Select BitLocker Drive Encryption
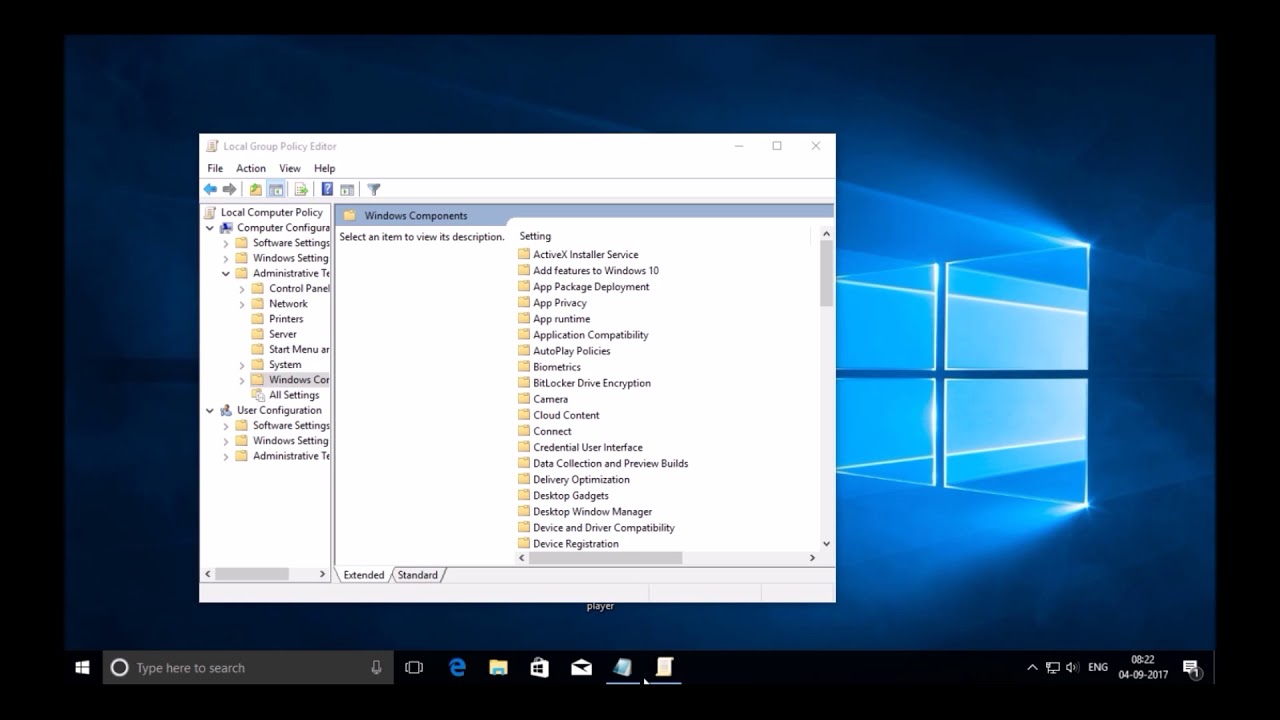 (x=592, y=382)
